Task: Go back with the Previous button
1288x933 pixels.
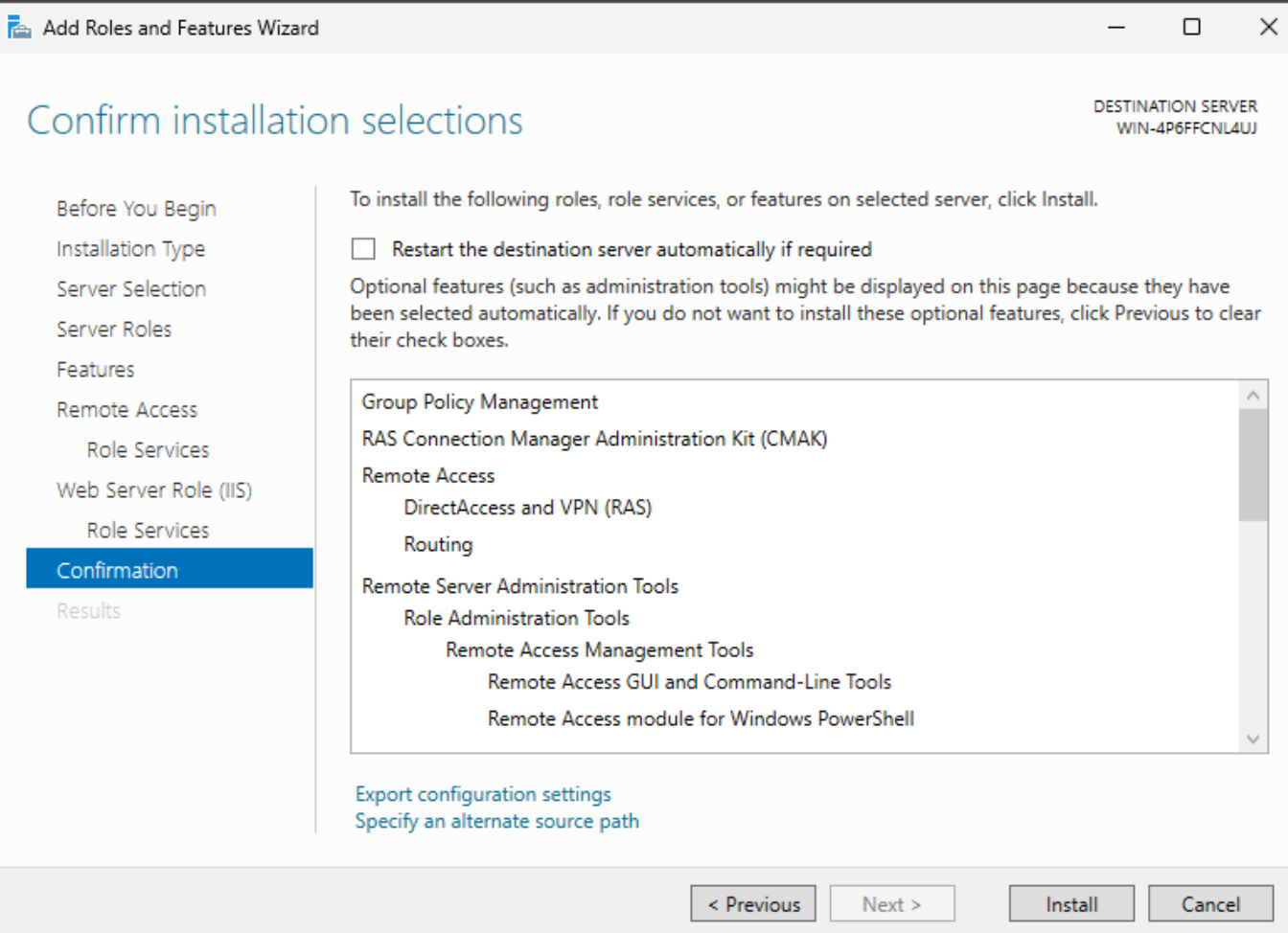Action: point(753,904)
